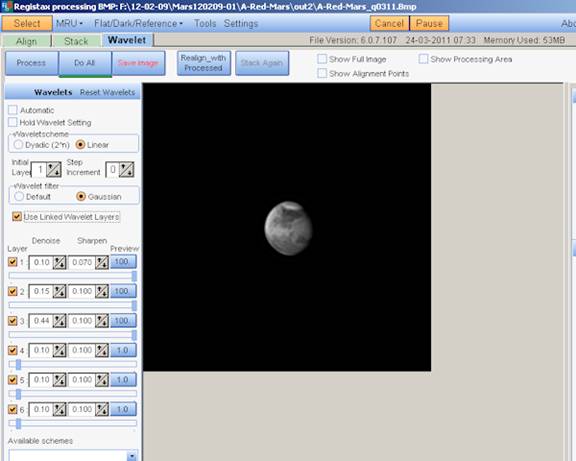
Task: Adjust Layer 4 Sharpen stepper icon
Action: tap(102, 350)
